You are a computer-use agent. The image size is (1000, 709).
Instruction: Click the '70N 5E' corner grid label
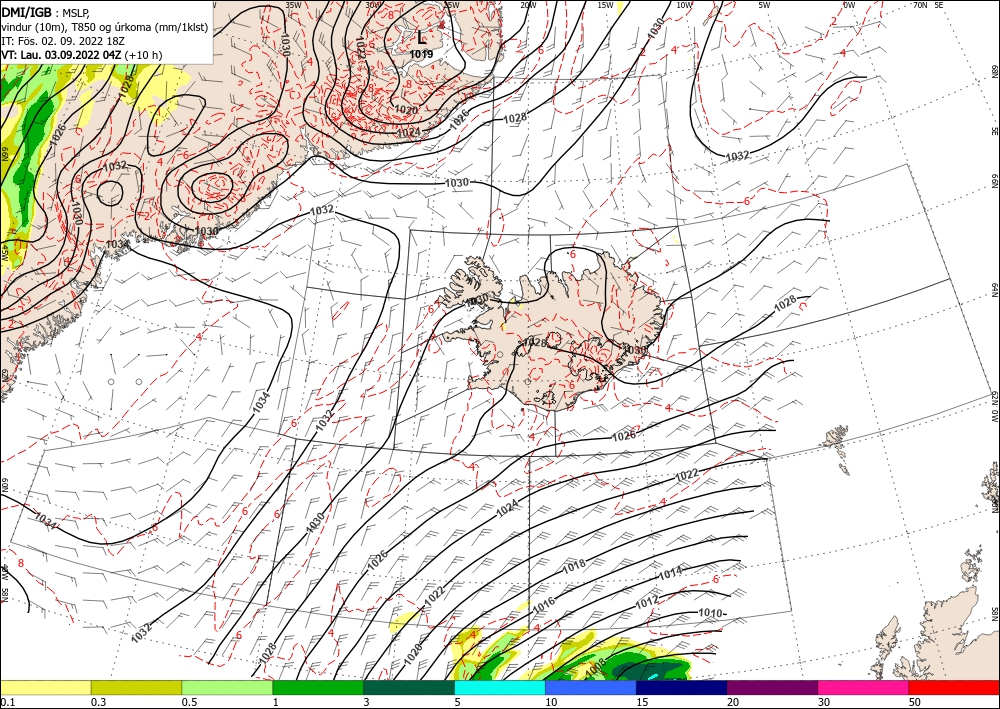(928, 5)
